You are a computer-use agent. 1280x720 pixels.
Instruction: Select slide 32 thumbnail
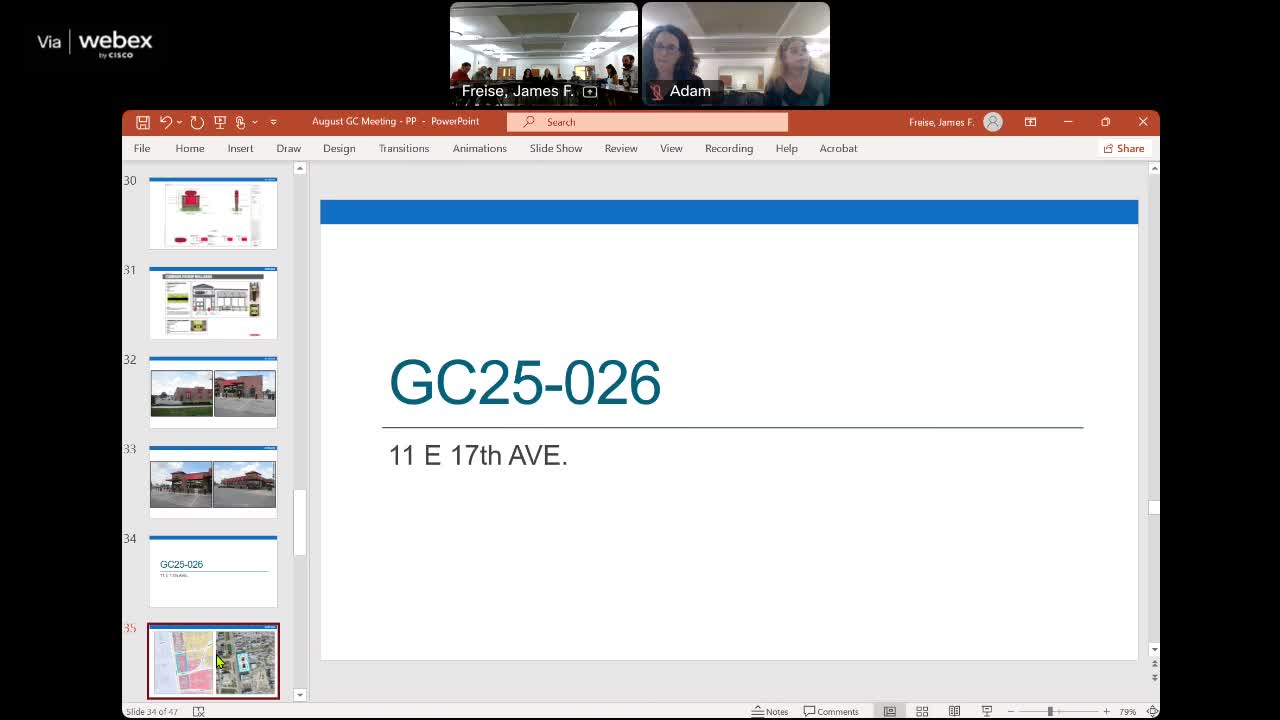point(213,392)
